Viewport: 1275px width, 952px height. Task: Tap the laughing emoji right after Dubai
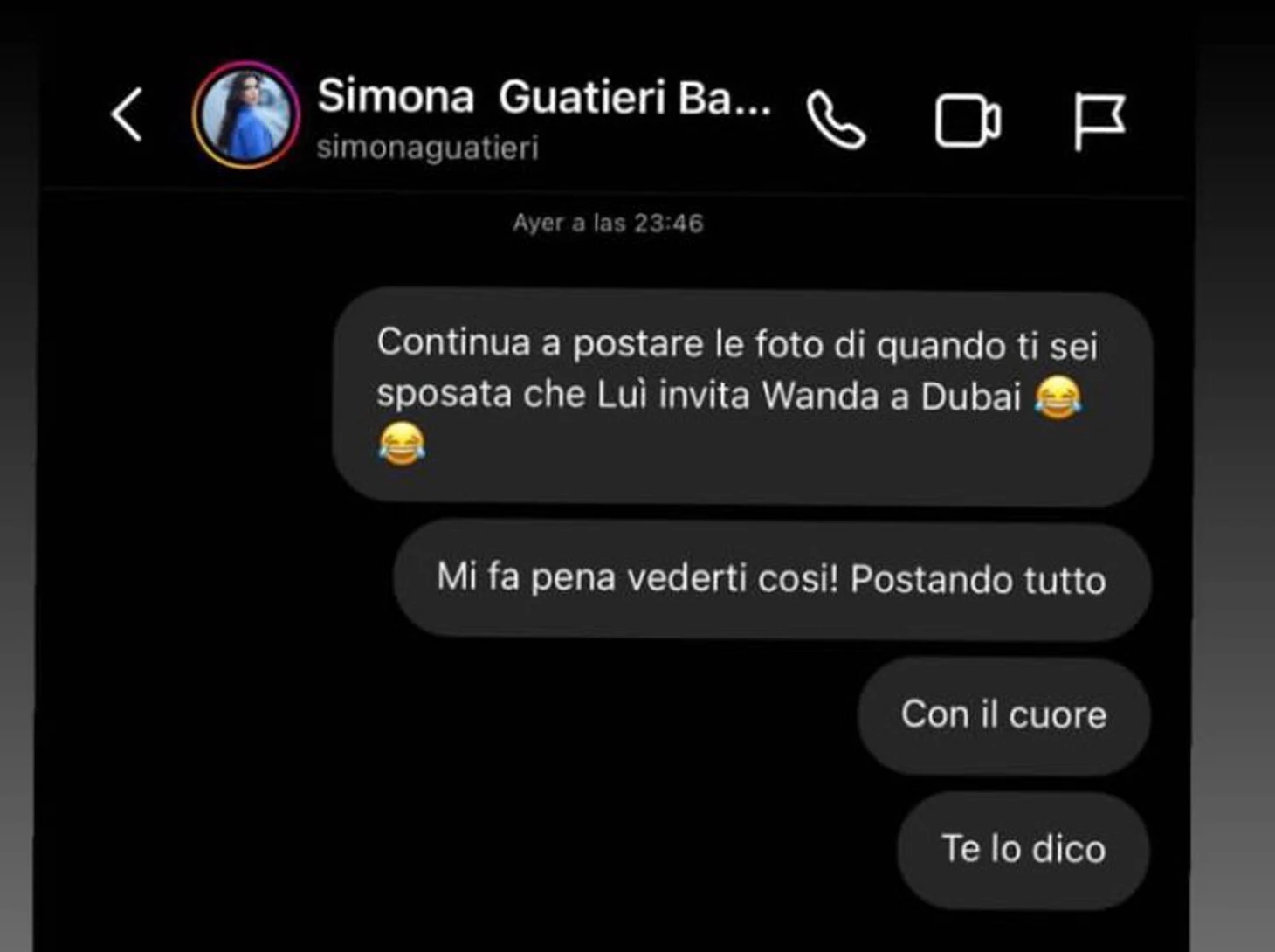pos(1058,397)
